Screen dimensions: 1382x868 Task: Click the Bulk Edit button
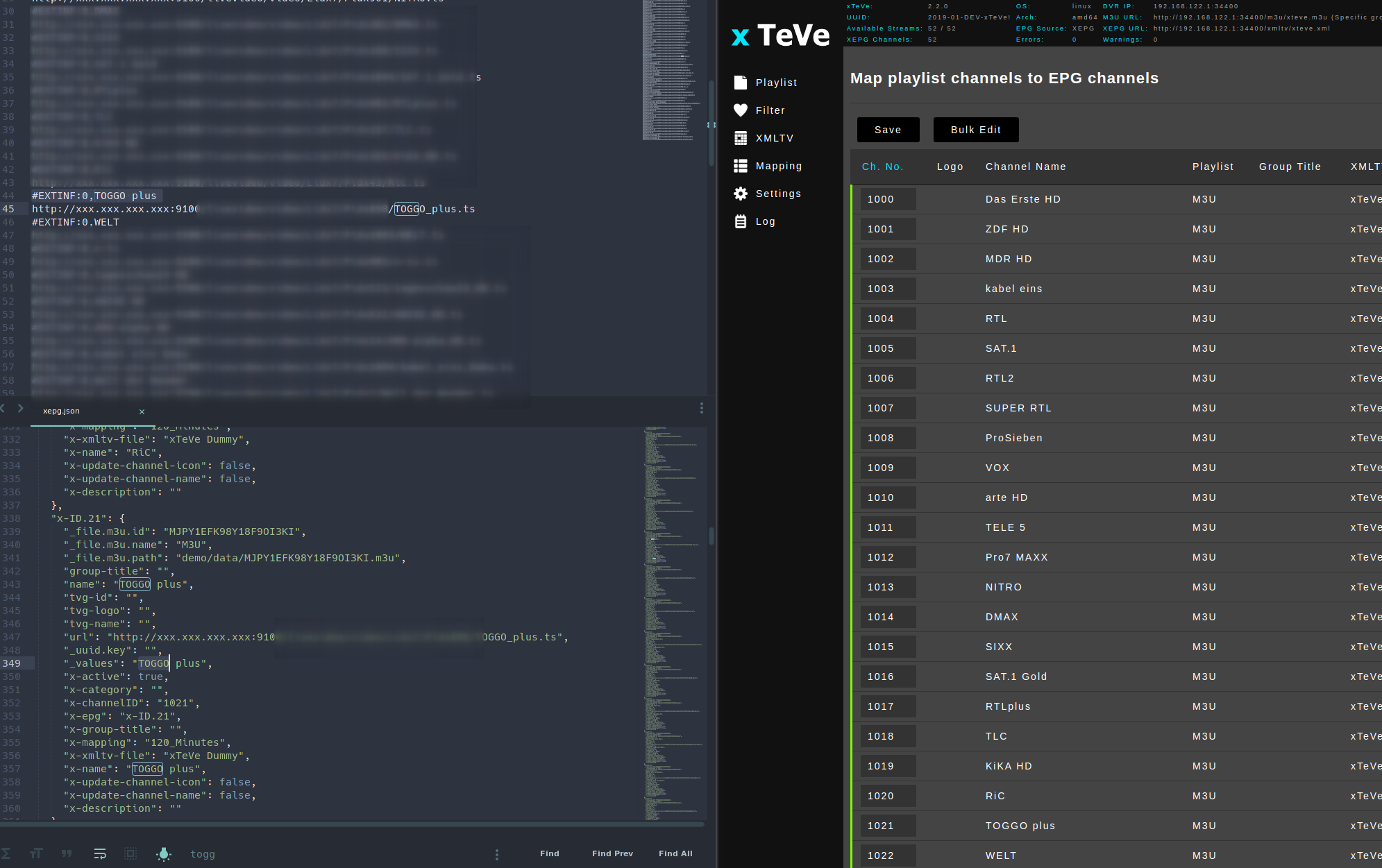tap(976, 130)
